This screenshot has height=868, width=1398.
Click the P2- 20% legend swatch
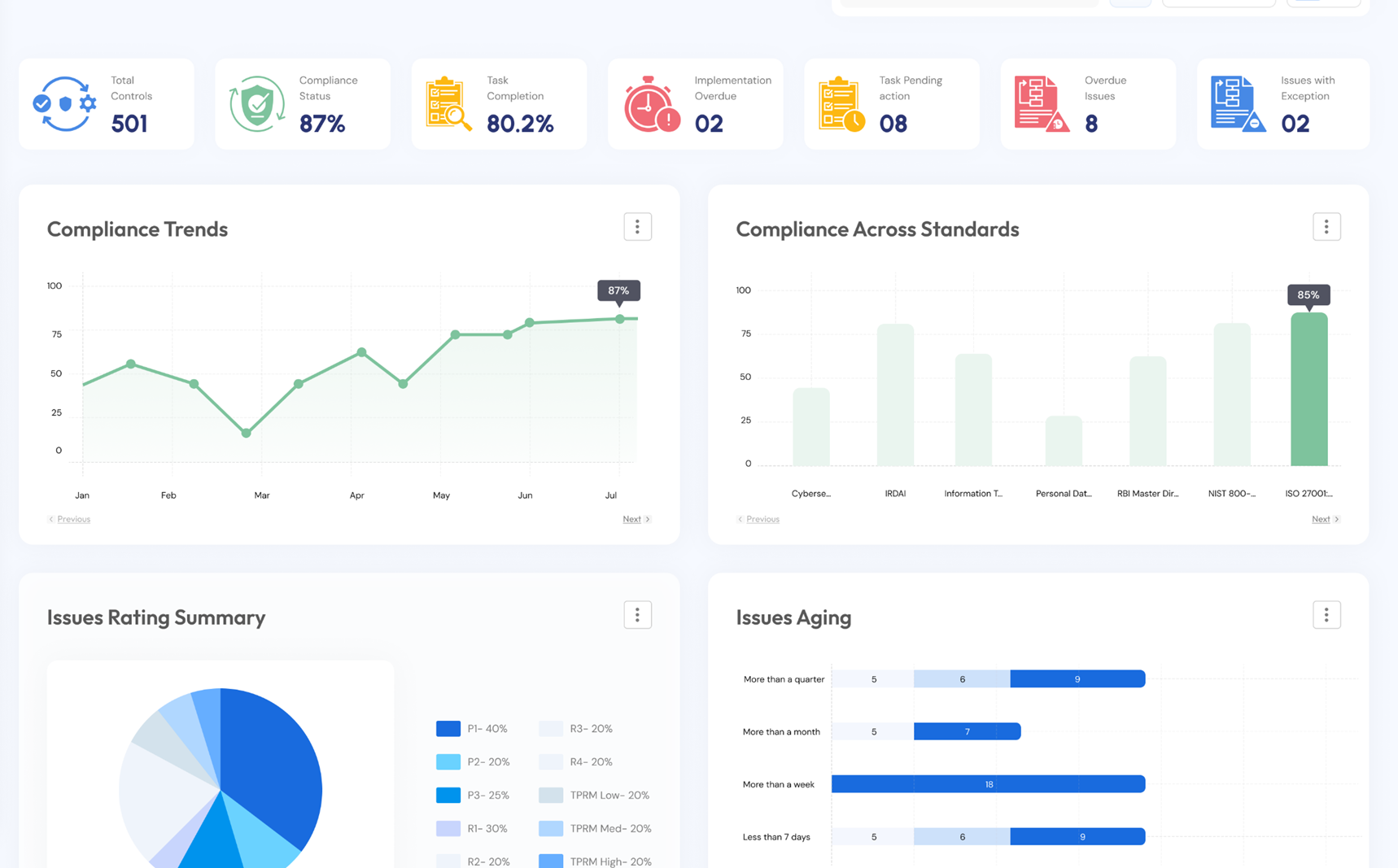[x=448, y=762]
